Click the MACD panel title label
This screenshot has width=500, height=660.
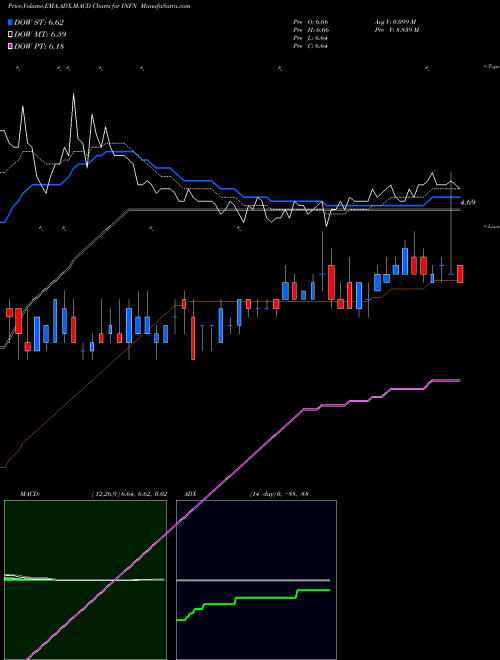30,494
